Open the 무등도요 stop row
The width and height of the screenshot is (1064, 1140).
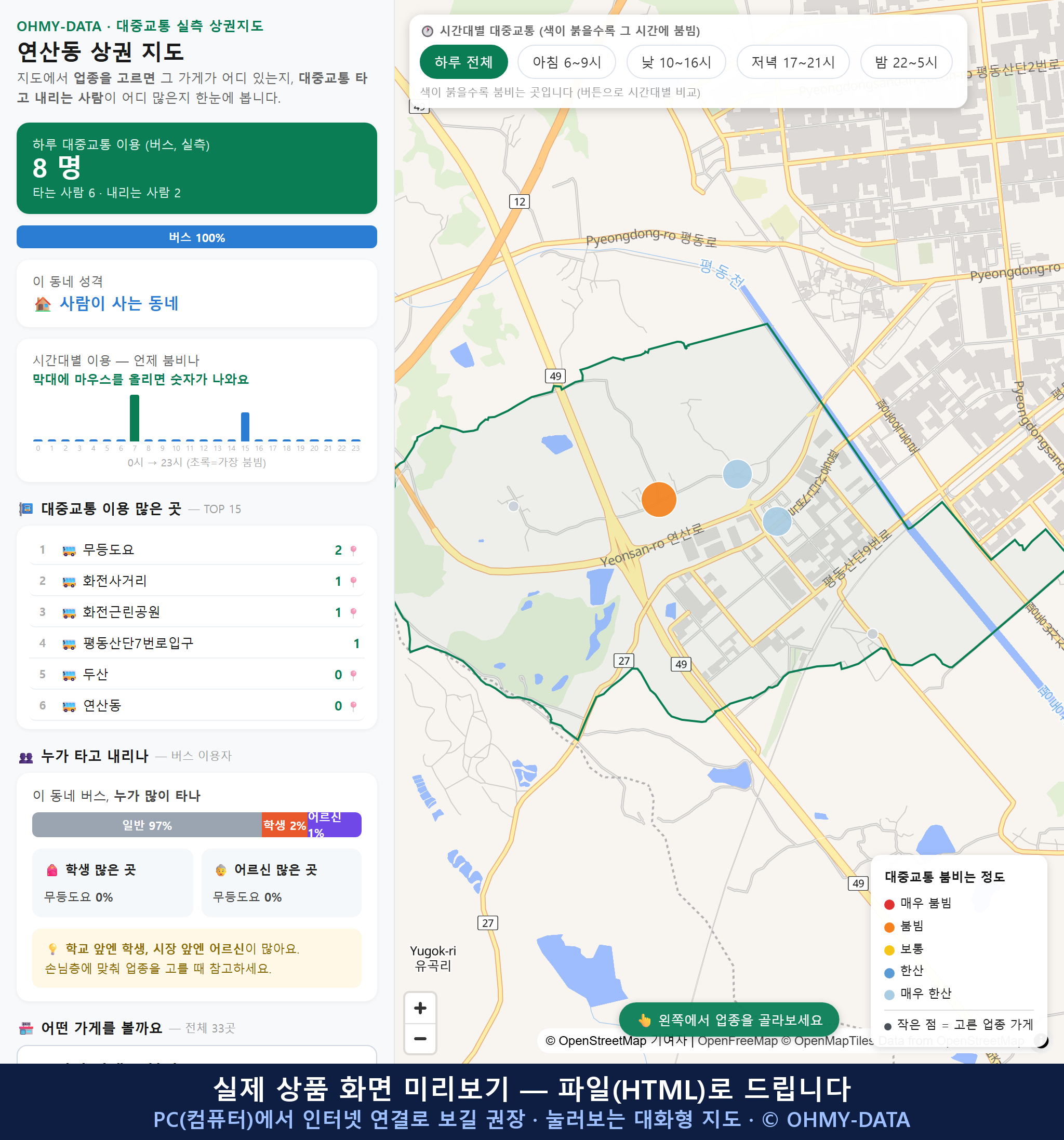(197, 549)
